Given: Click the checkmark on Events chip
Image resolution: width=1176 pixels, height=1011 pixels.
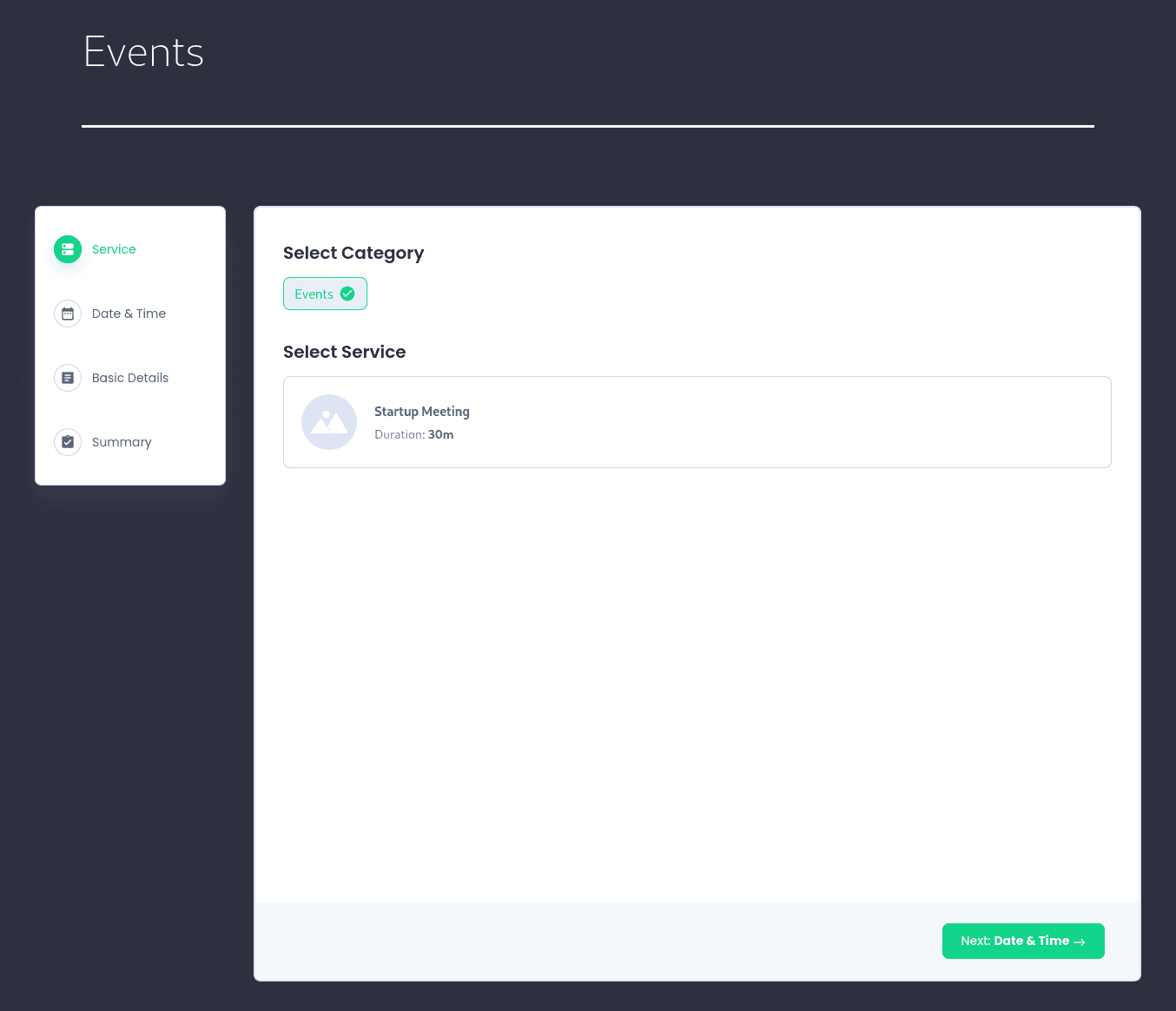Looking at the screenshot, I should click(347, 294).
